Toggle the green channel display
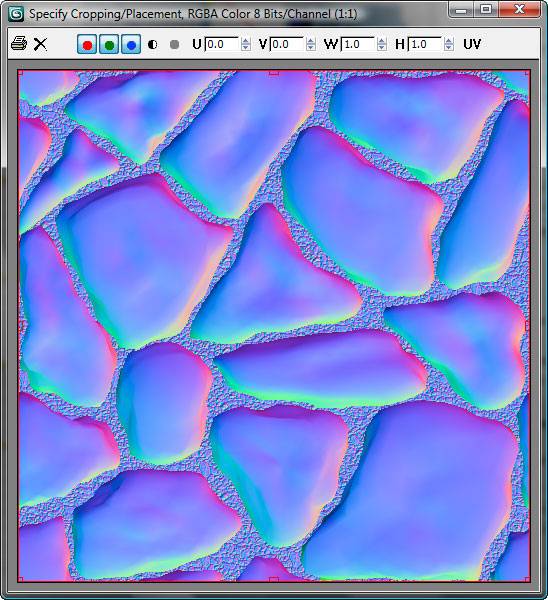The height and width of the screenshot is (600, 548). click(x=109, y=44)
